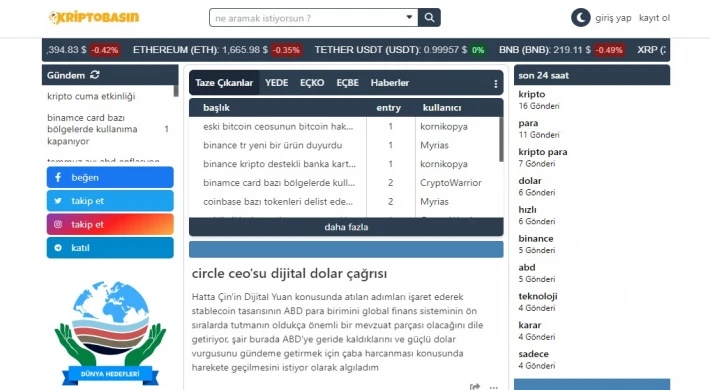This screenshot has width=710, height=390.
Task: Click the entry column header
Action: point(389,108)
